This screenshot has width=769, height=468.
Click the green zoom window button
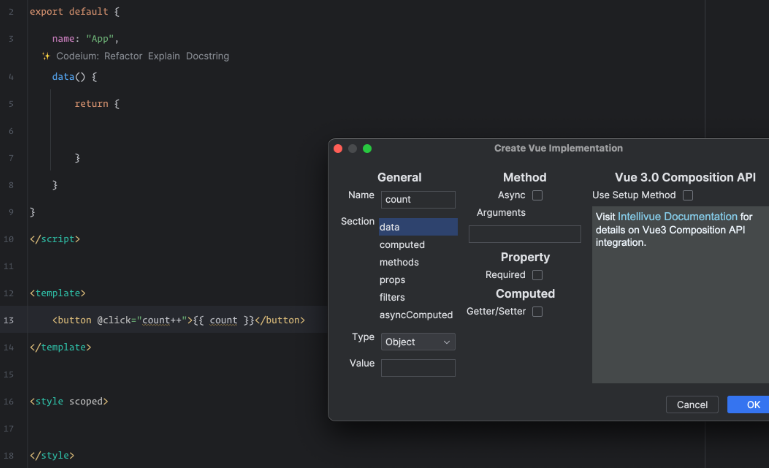[x=367, y=149]
